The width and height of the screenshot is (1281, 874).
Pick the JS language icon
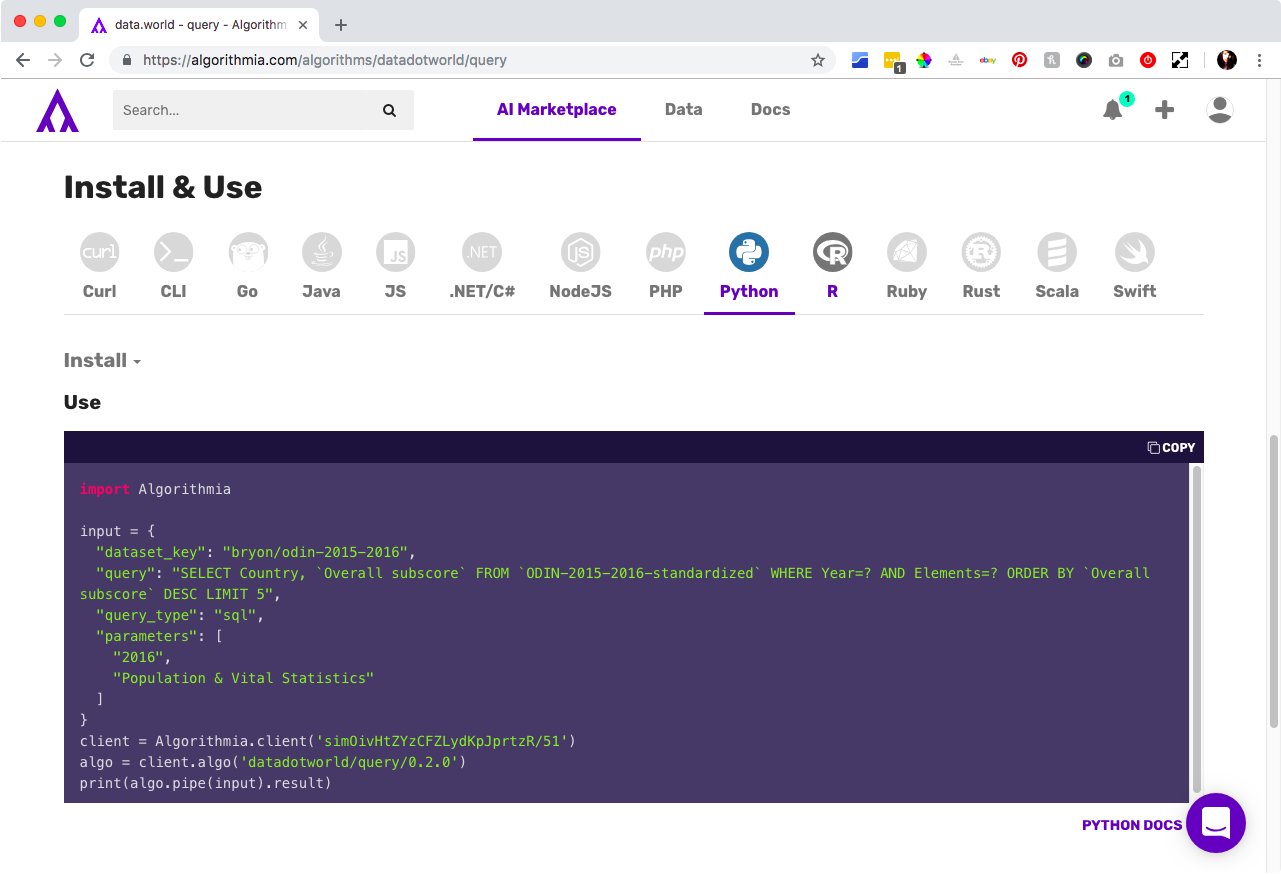[395, 252]
